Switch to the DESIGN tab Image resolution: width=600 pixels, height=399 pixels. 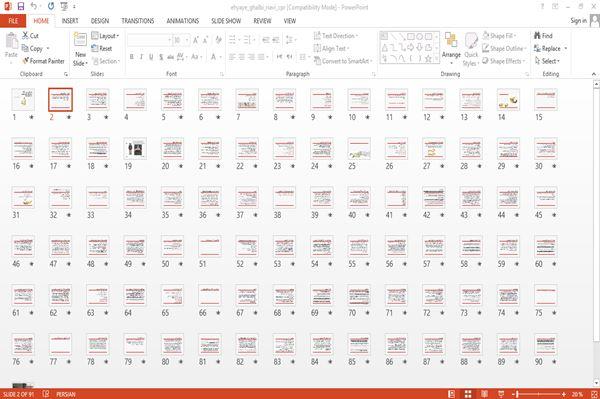pos(100,21)
